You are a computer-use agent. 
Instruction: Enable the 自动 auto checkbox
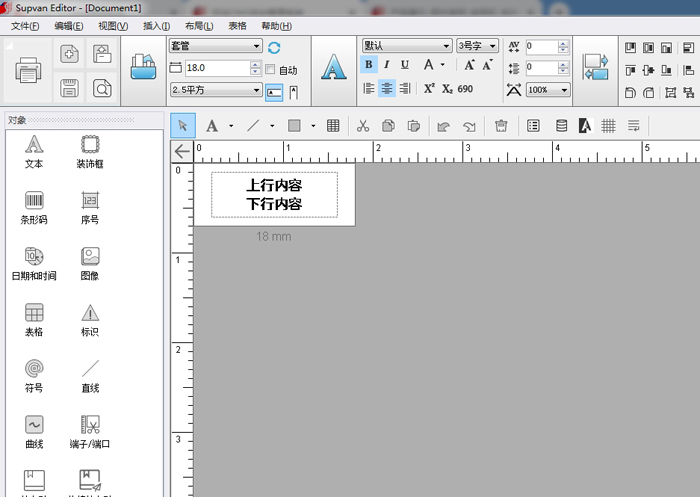click(x=270, y=70)
